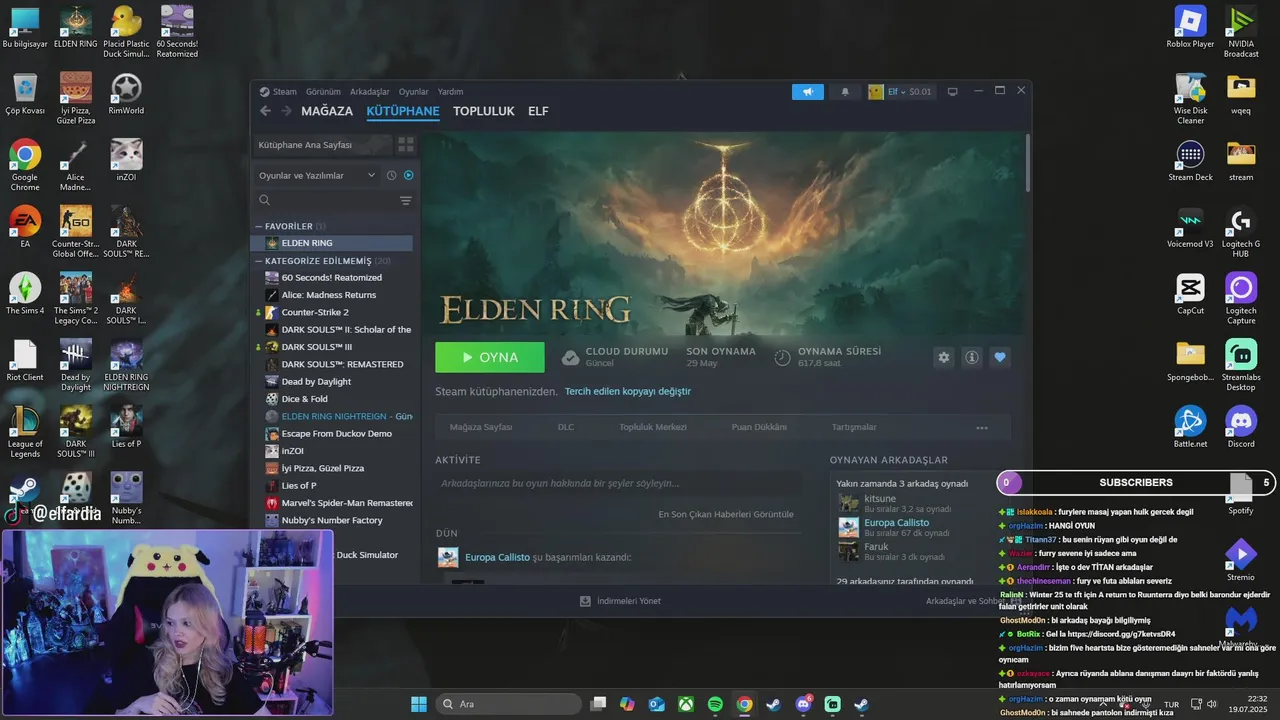The width and height of the screenshot is (1280, 720).
Task: Open Voicemod V3 desktop shortcut
Action: pos(1190,228)
